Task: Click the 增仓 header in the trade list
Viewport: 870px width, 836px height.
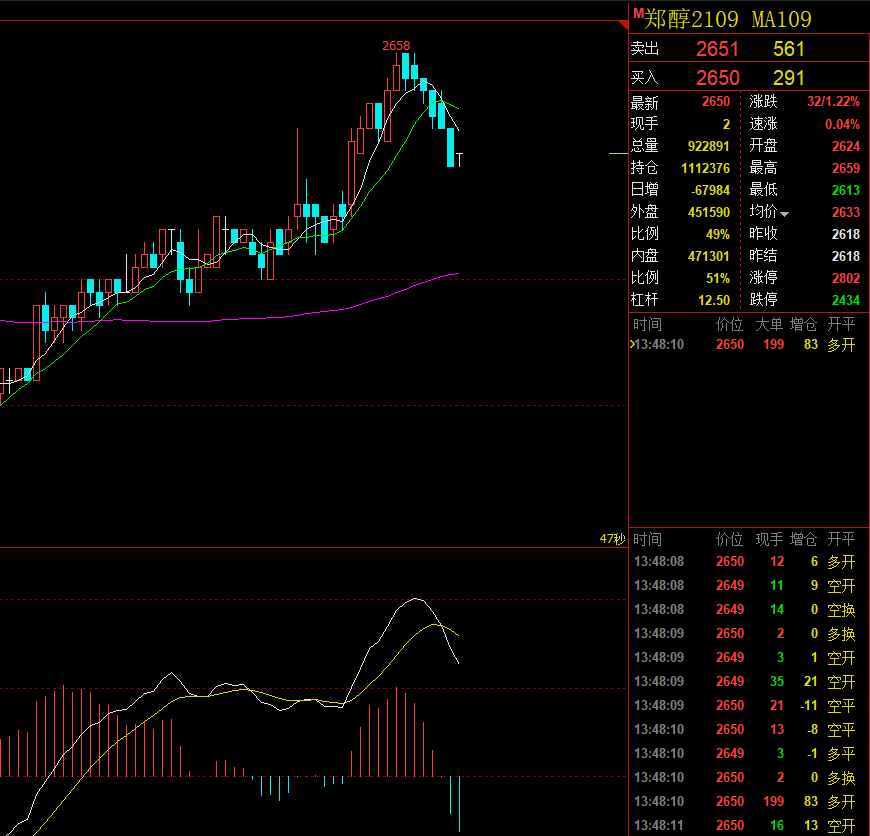Action: 803,539
